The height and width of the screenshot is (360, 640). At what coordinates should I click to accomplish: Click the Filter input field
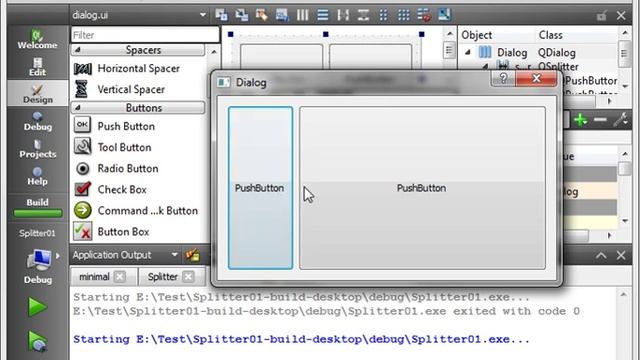pos(145,35)
